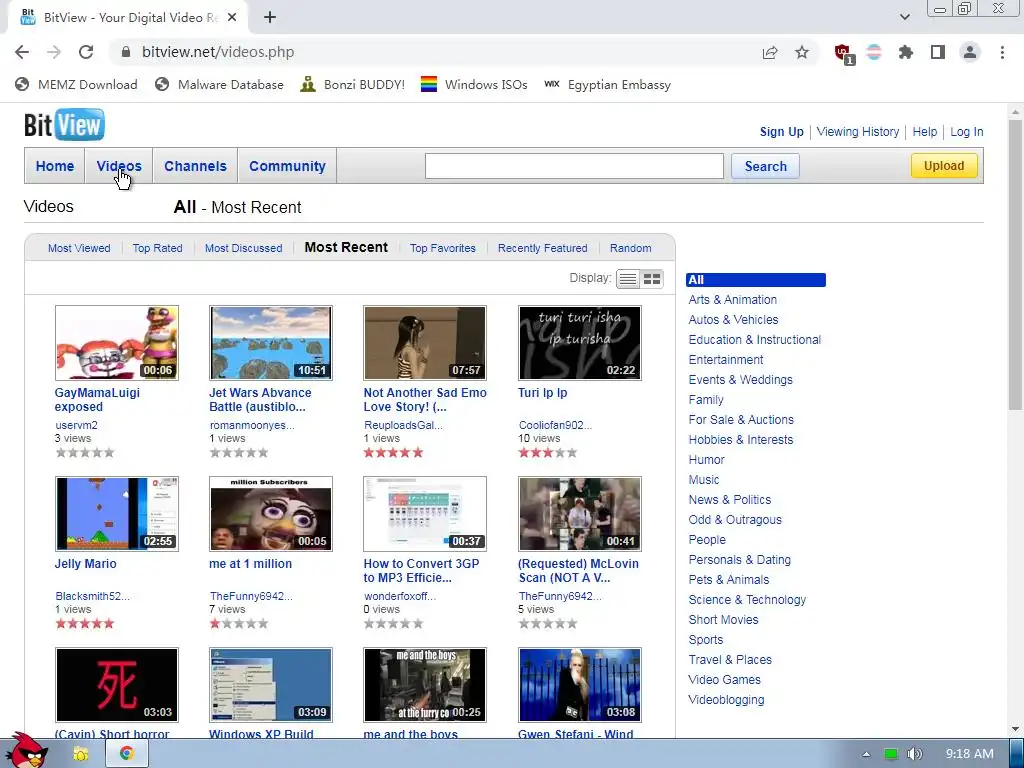Open Malware Database bookmark
The width and height of the screenshot is (1024, 768).
click(219, 85)
